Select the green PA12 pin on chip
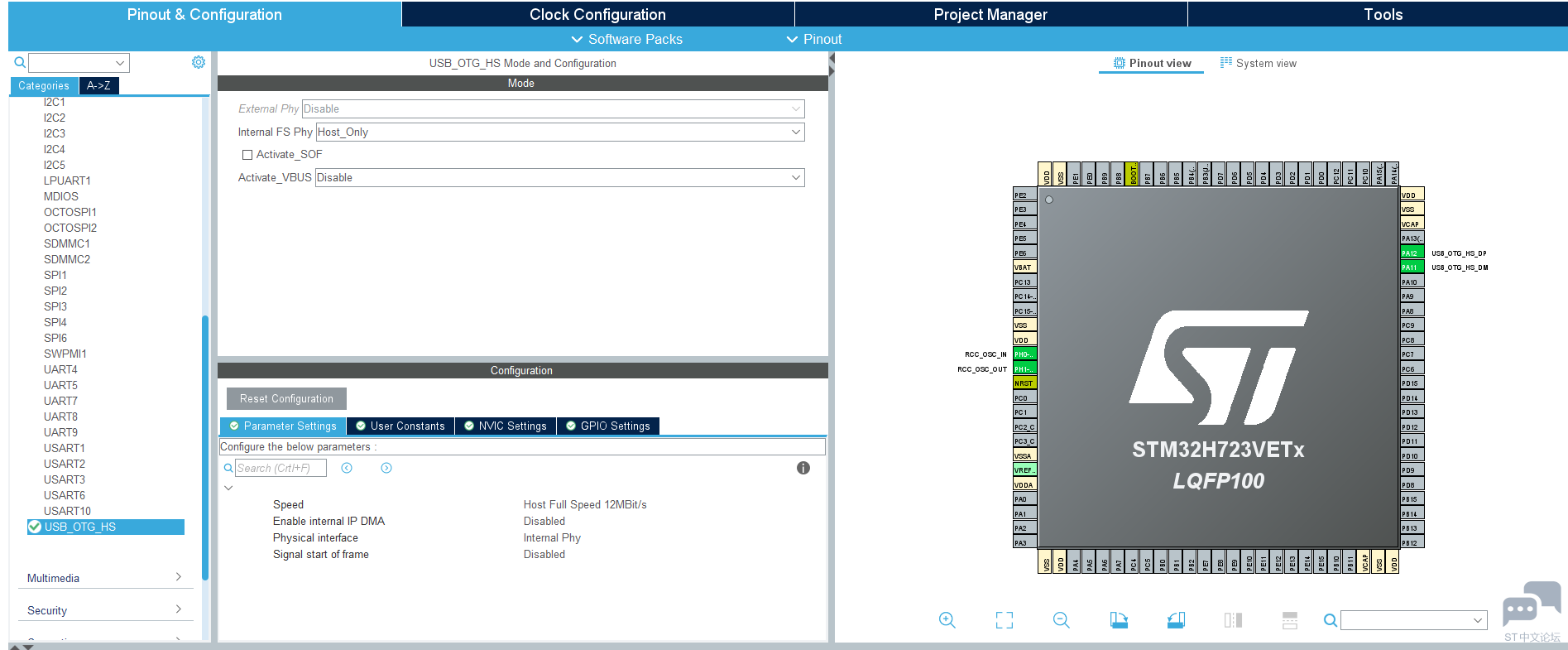Viewport: 1568px width, 650px height. (1411, 253)
